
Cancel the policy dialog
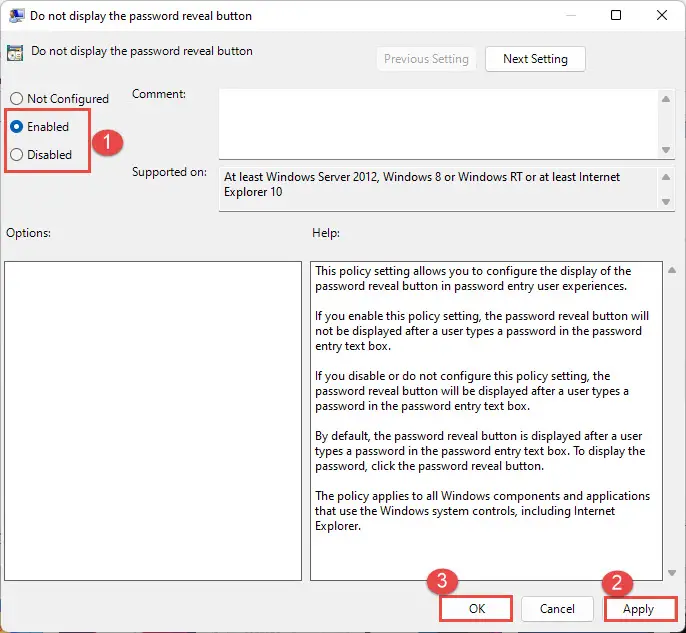tap(557, 609)
